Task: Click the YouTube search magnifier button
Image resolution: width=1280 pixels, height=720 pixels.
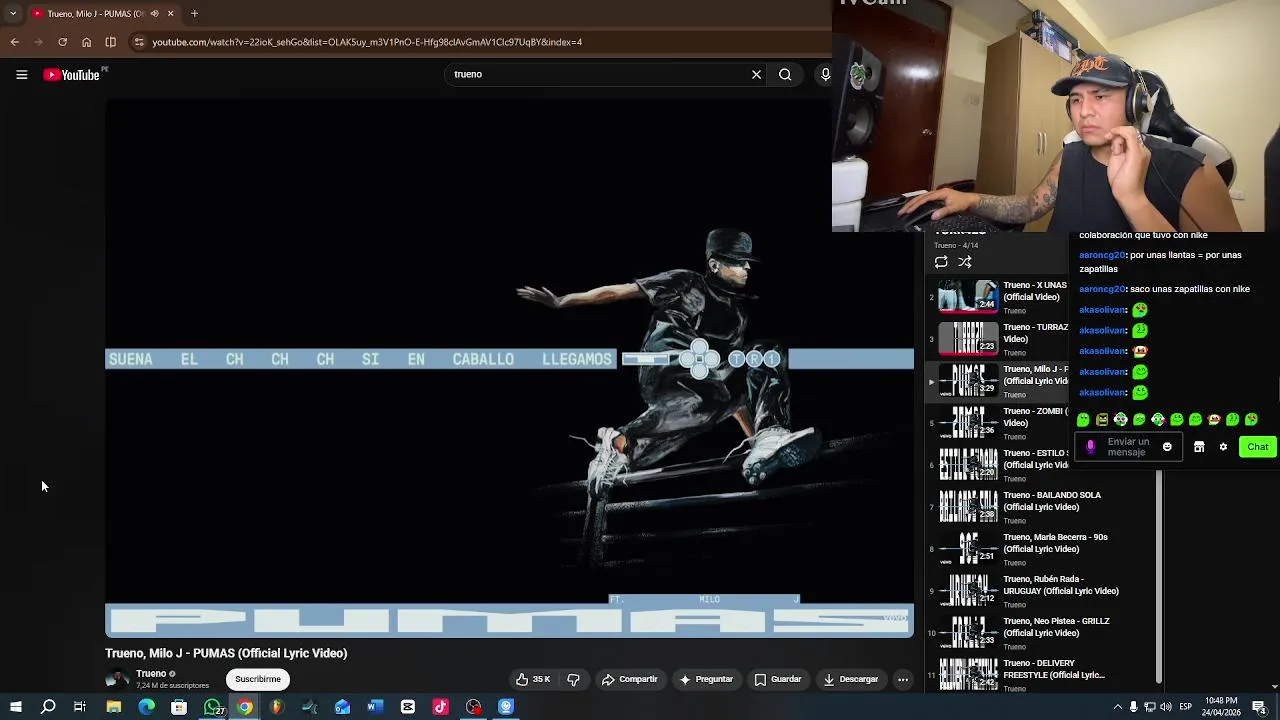Action: pos(785,74)
